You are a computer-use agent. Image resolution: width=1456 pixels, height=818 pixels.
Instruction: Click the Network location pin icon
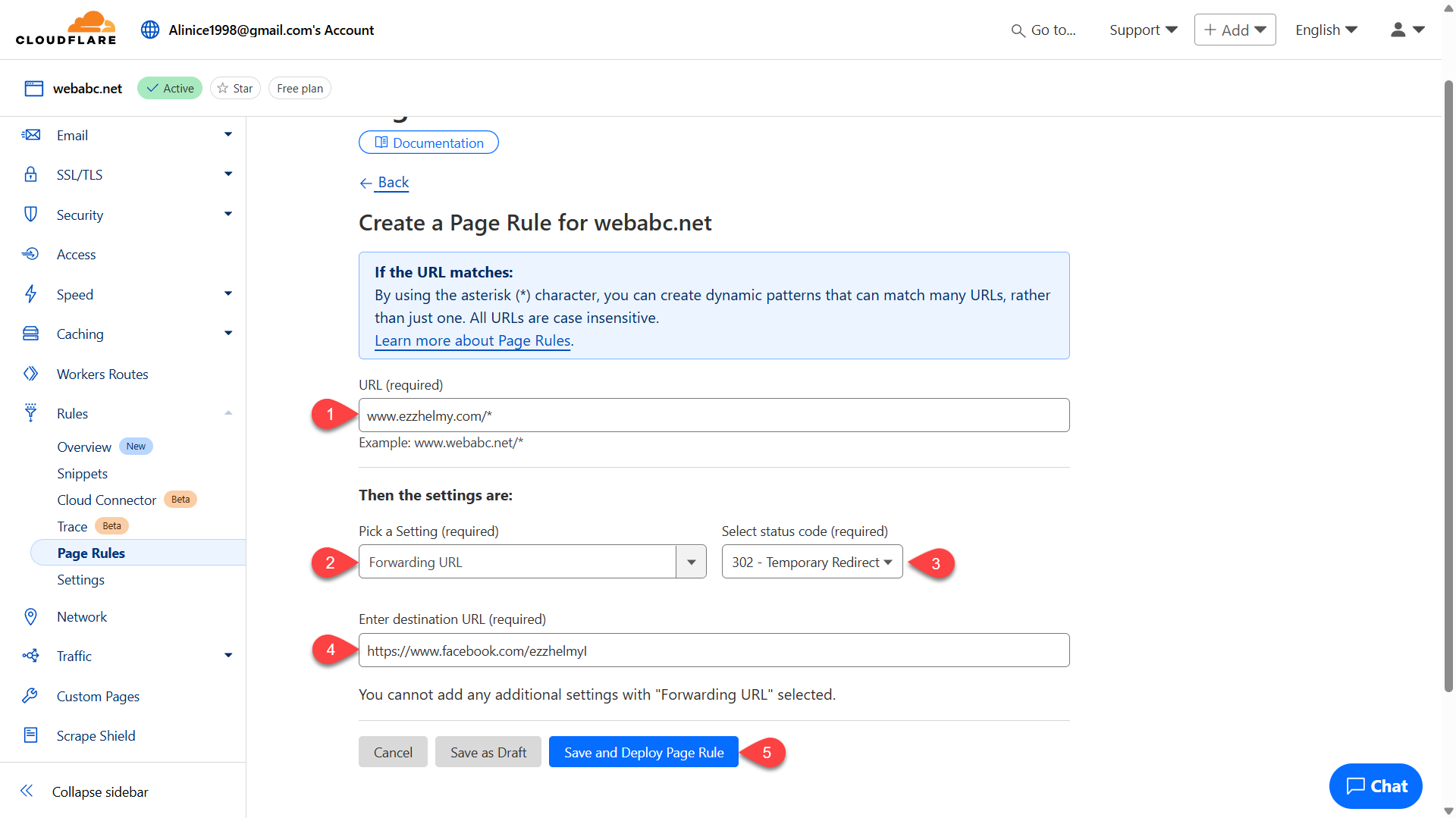point(31,616)
